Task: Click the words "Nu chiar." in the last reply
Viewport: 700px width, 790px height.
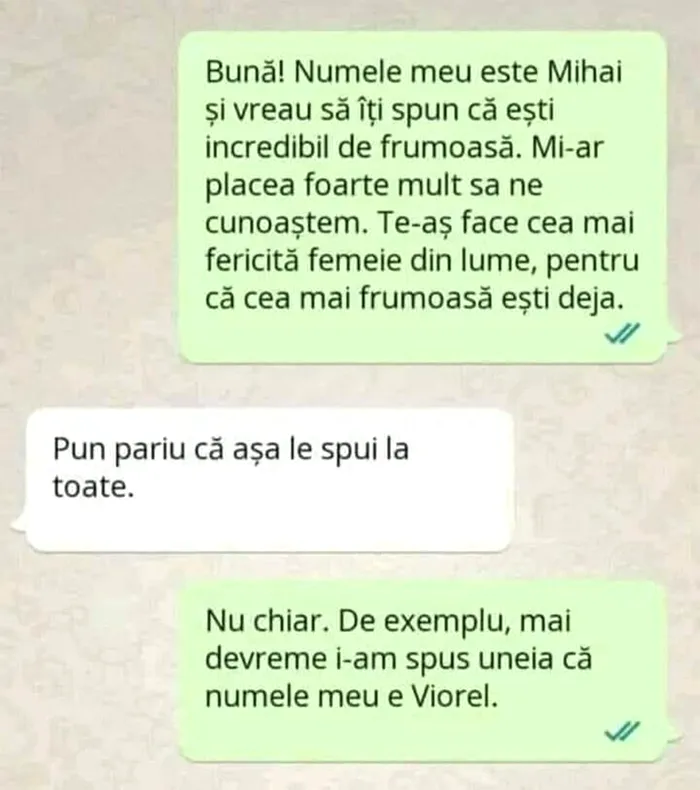Action: [268, 621]
